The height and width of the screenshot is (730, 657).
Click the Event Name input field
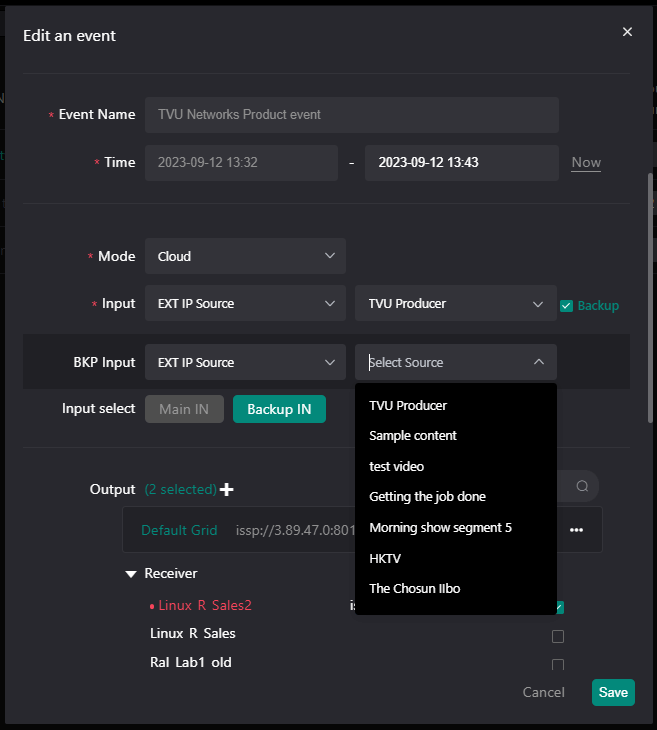pyautogui.click(x=352, y=115)
